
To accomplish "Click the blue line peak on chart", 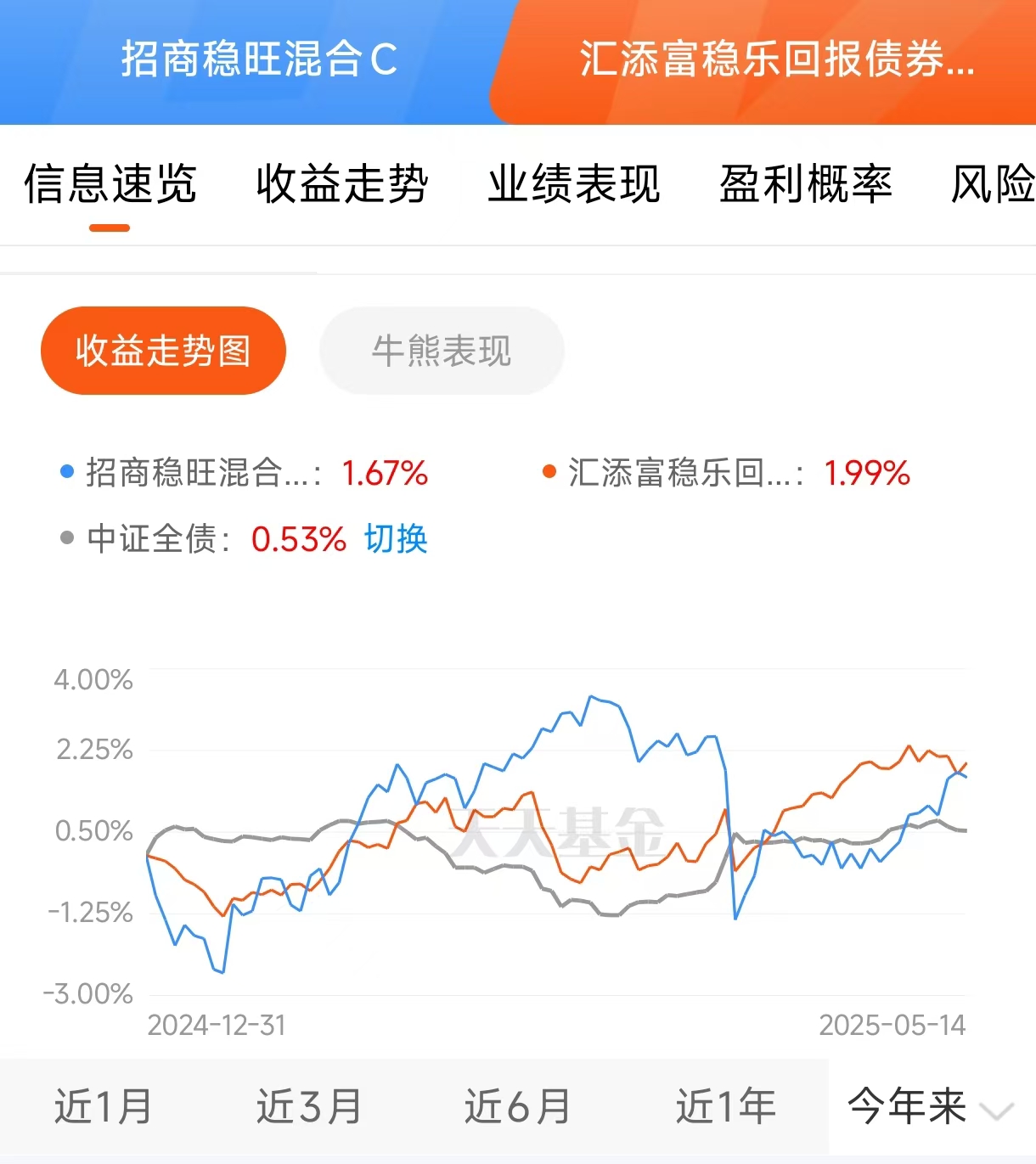I will [592, 696].
